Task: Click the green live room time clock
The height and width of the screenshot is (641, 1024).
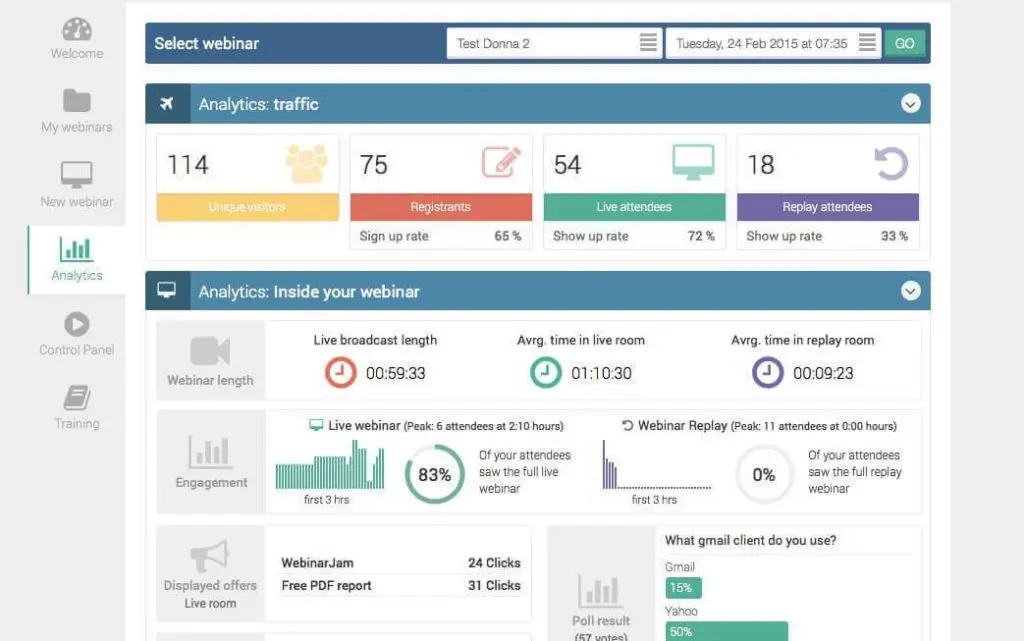Action: 545,373
